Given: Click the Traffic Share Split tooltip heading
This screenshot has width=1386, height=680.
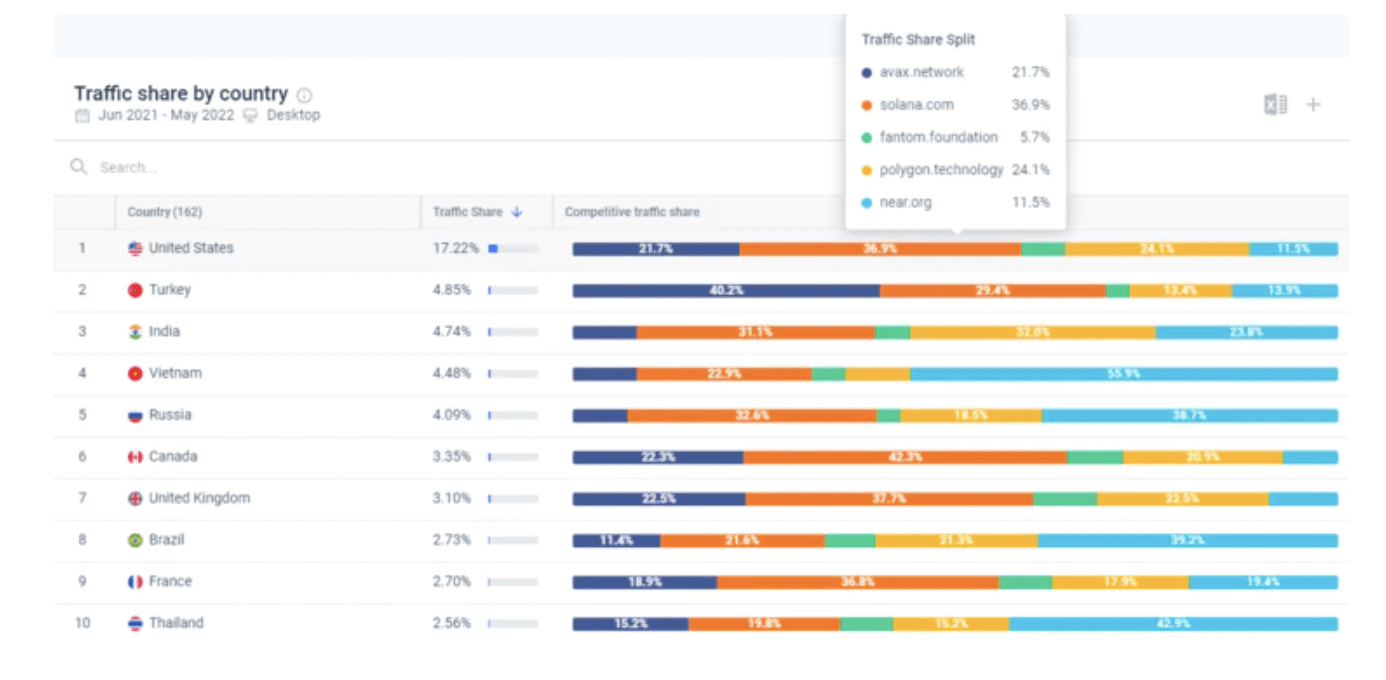Looking at the screenshot, I should coord(918,40).
